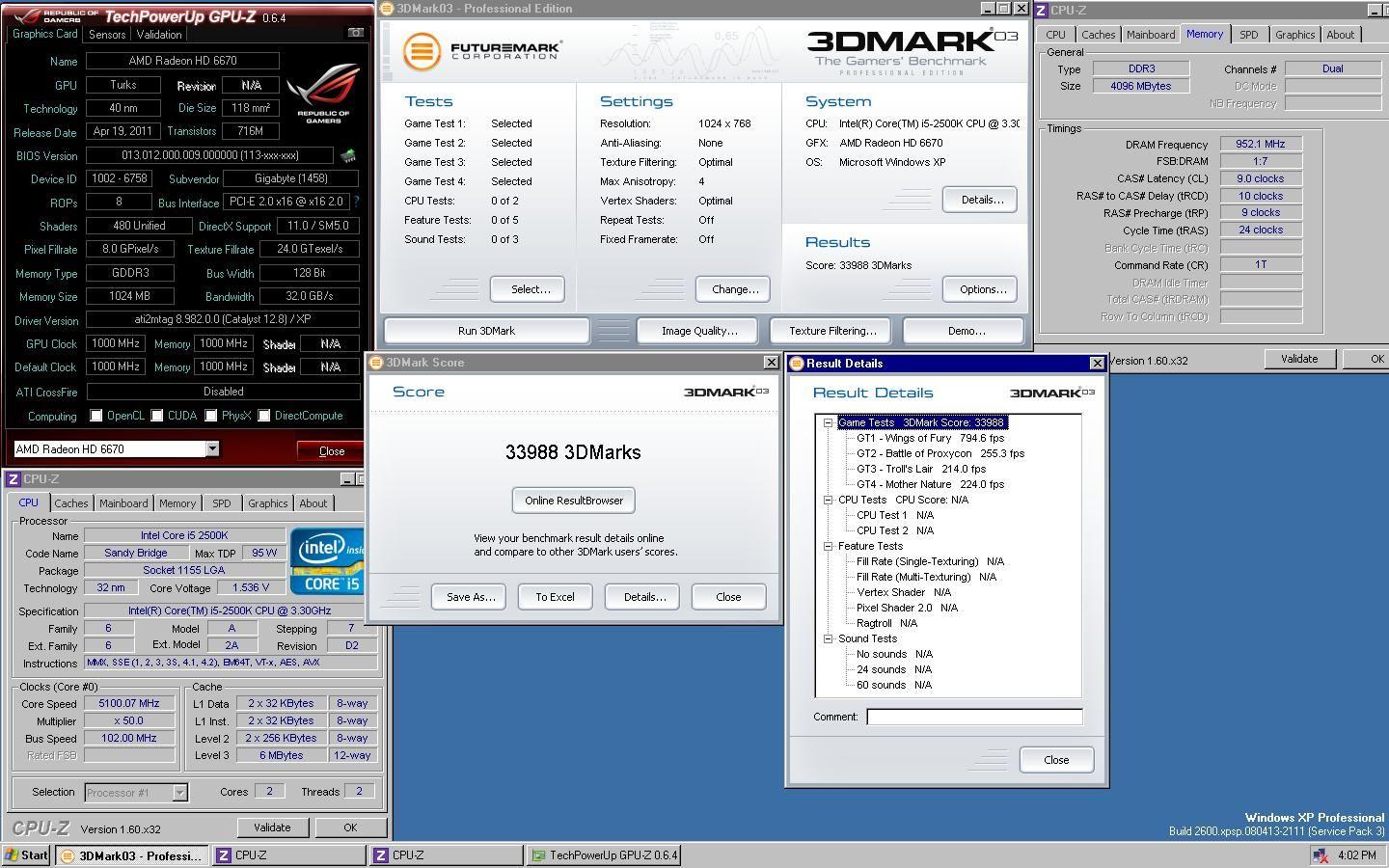Select the GT2 - Battle of Proxycon row
Viewport: 1389px width, 868px height.
click(940, 453)
